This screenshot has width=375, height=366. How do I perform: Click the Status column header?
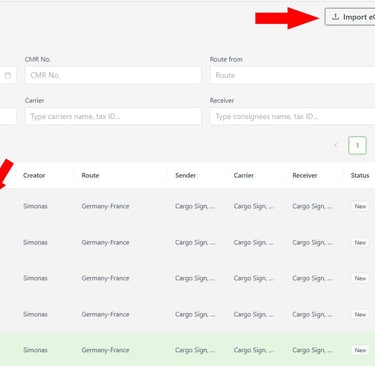pyautogui.click(x=360, y=175)
